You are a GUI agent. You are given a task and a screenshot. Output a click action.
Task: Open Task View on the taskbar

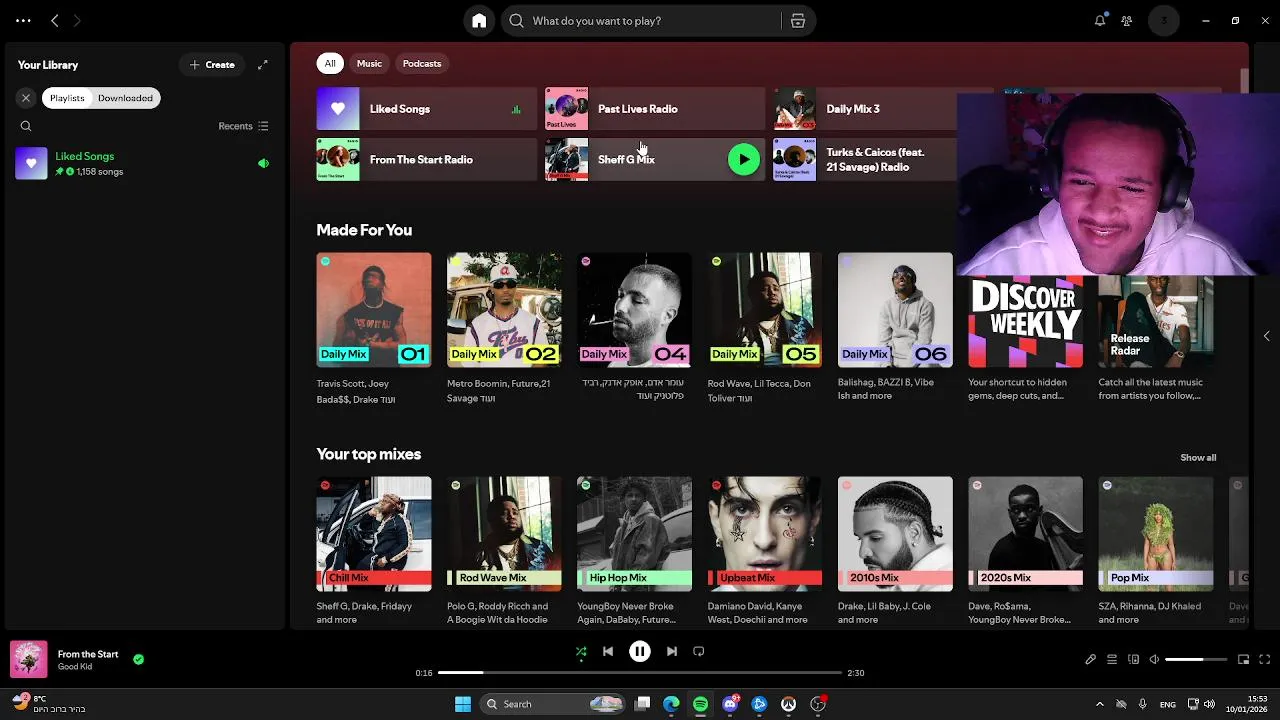pyautogui.click(x=643, y=704)
